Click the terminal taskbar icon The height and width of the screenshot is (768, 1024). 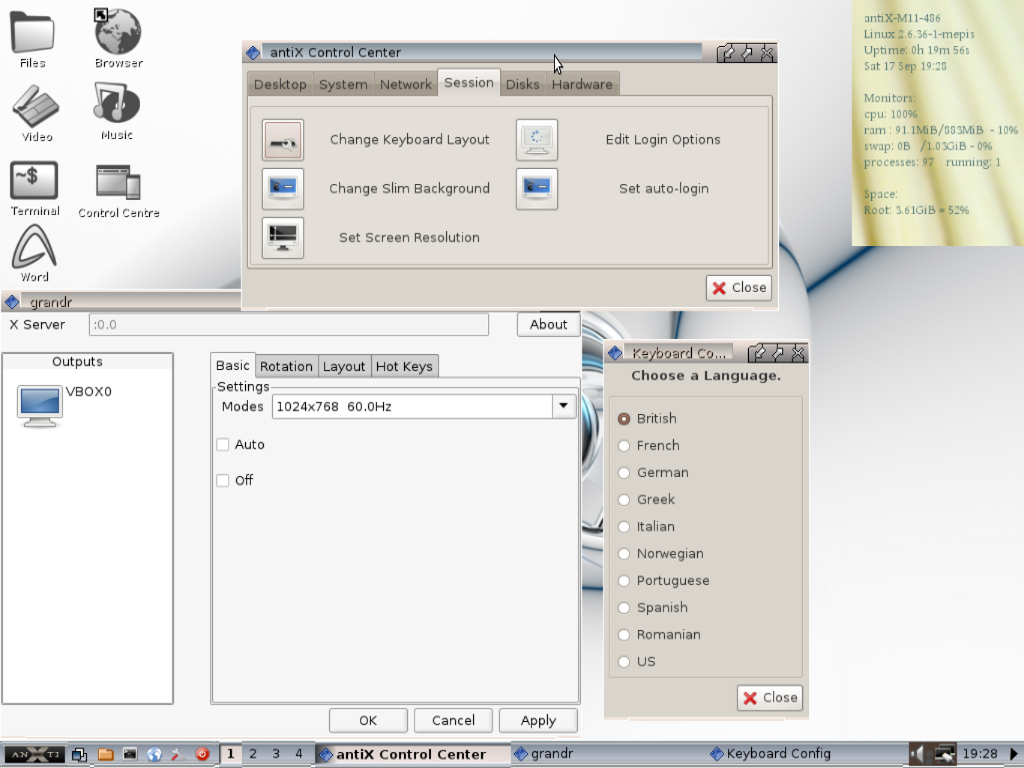pyautogui.click(x=130, y=754)
